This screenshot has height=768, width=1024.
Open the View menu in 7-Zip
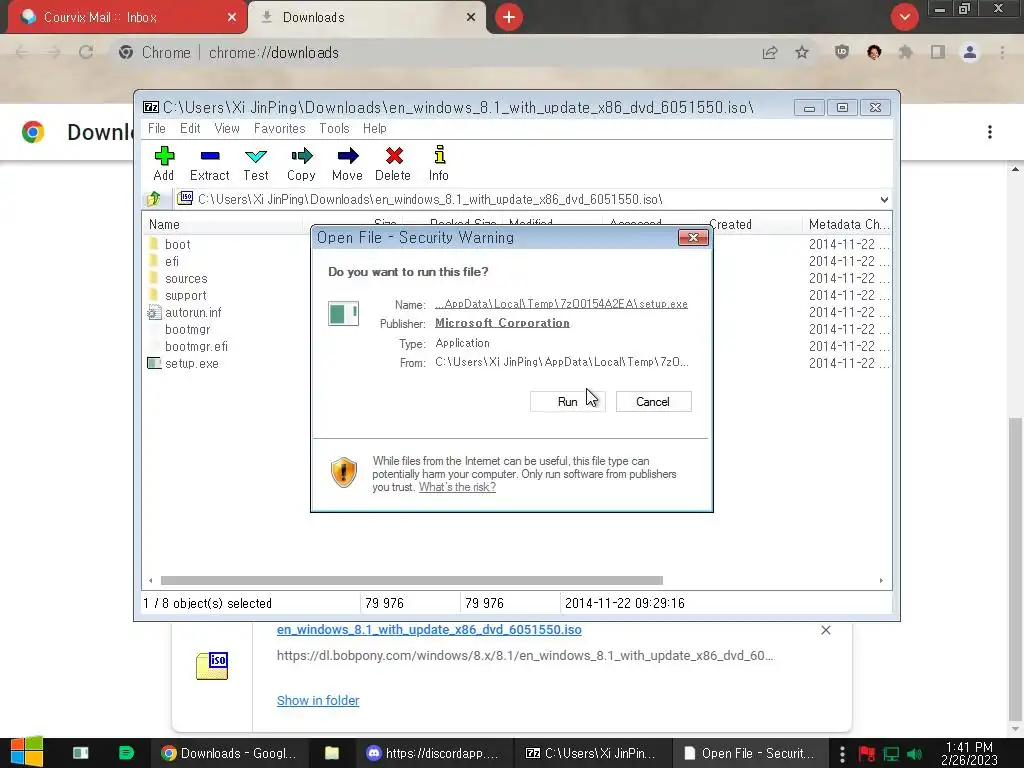coord(227,128)
